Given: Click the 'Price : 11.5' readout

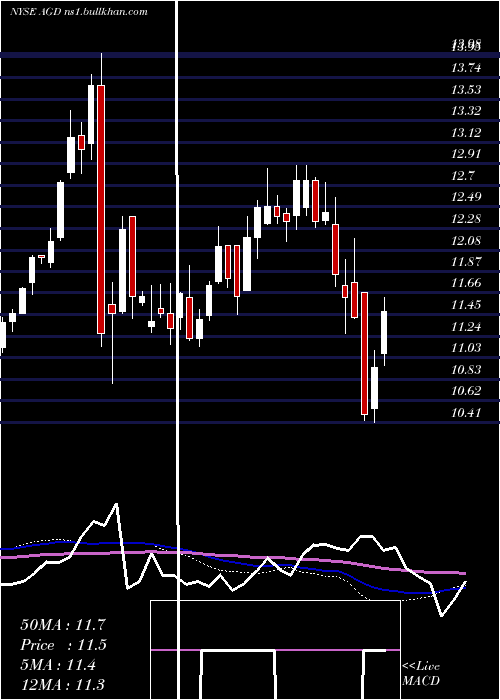Looking at the screenshot, I should coord(63,645).
